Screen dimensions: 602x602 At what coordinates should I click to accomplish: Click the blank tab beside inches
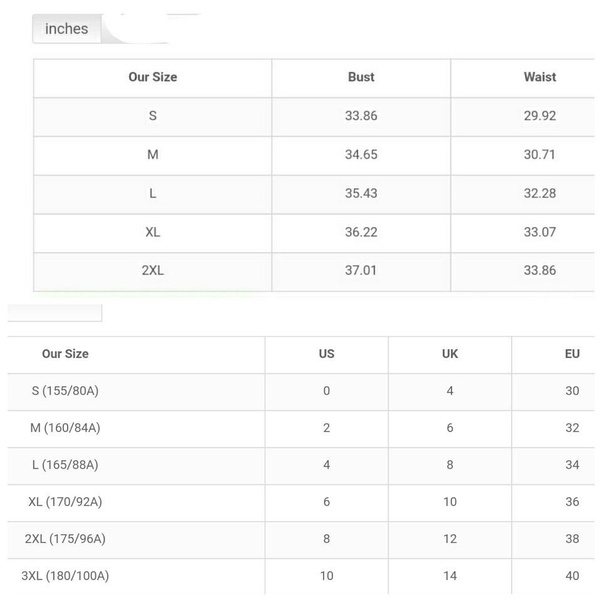click(x=150, y=28)
